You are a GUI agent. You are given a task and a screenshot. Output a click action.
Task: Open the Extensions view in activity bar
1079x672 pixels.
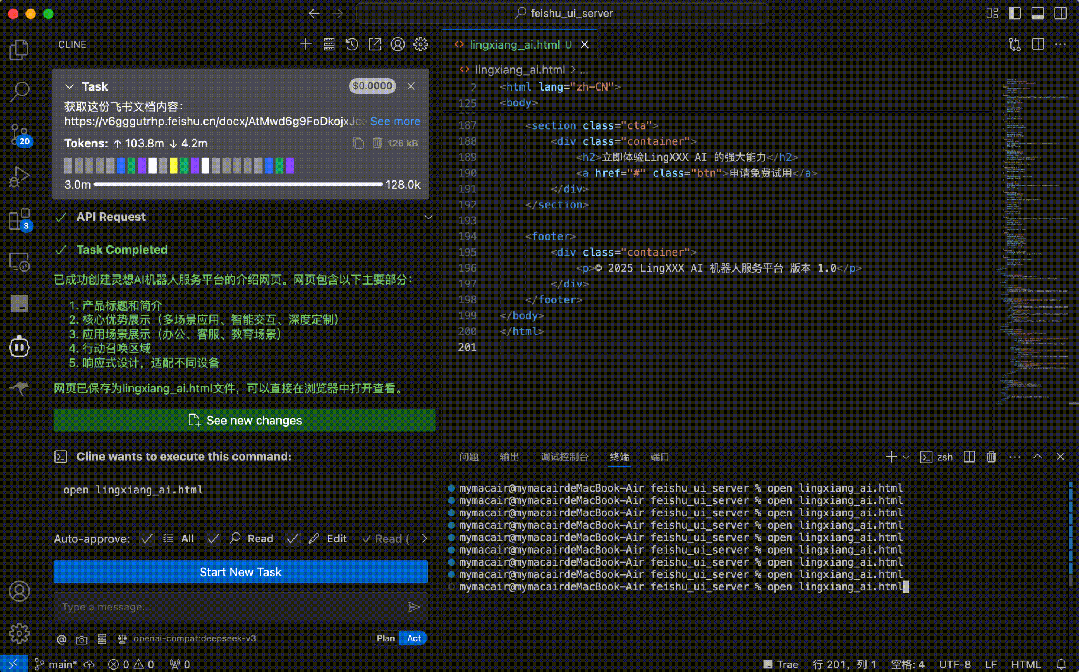click(19, 220)
